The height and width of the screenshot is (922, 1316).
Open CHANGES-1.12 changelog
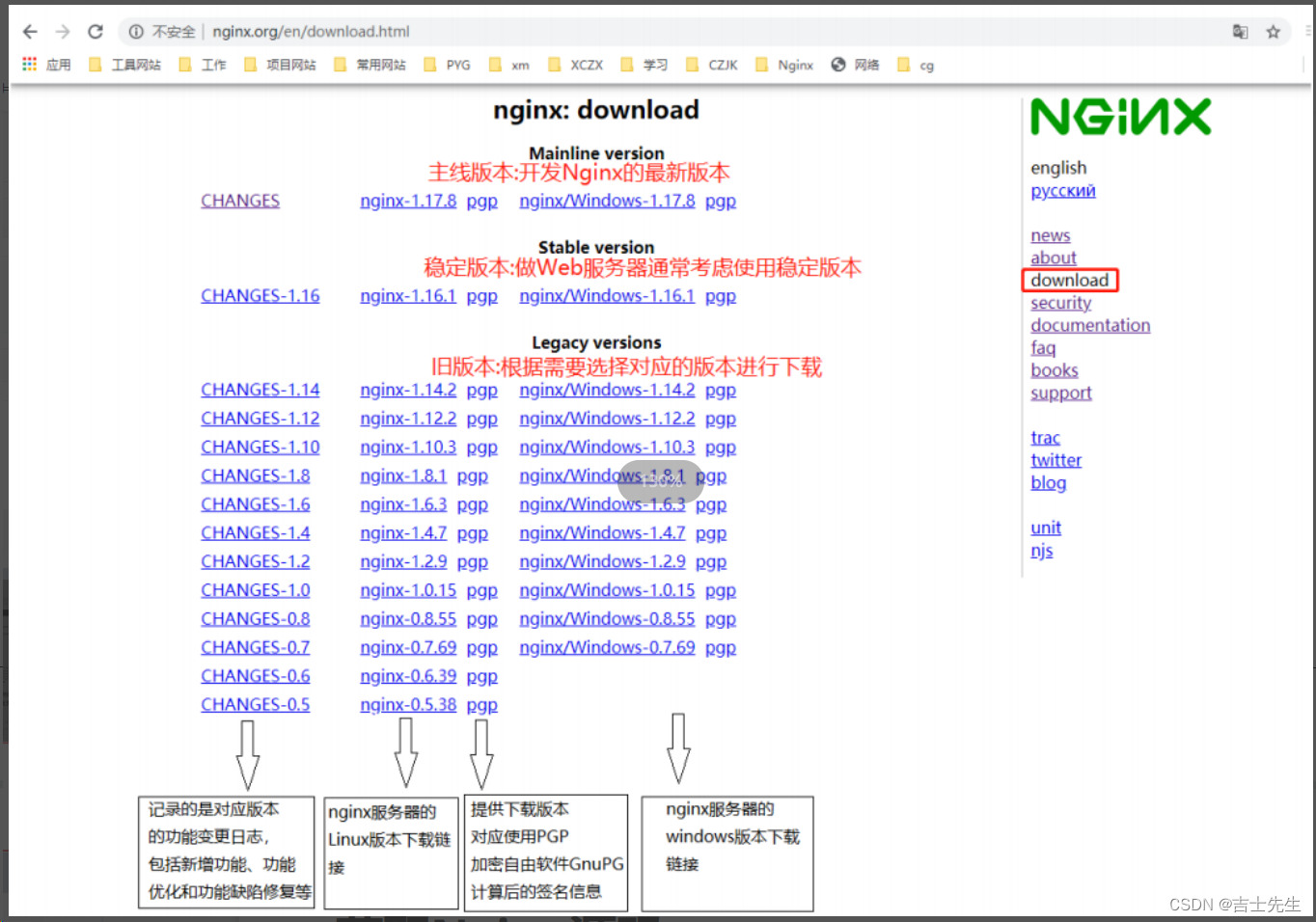pos(260,419)
